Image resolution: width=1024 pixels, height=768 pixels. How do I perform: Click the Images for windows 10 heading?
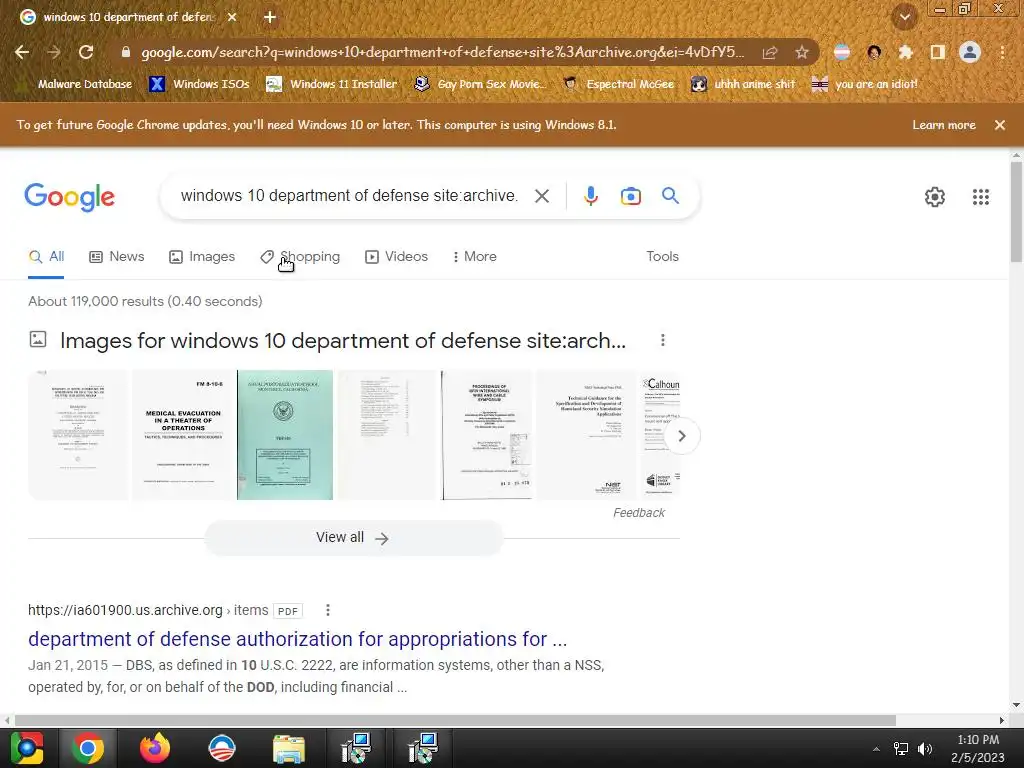(343, 340)
